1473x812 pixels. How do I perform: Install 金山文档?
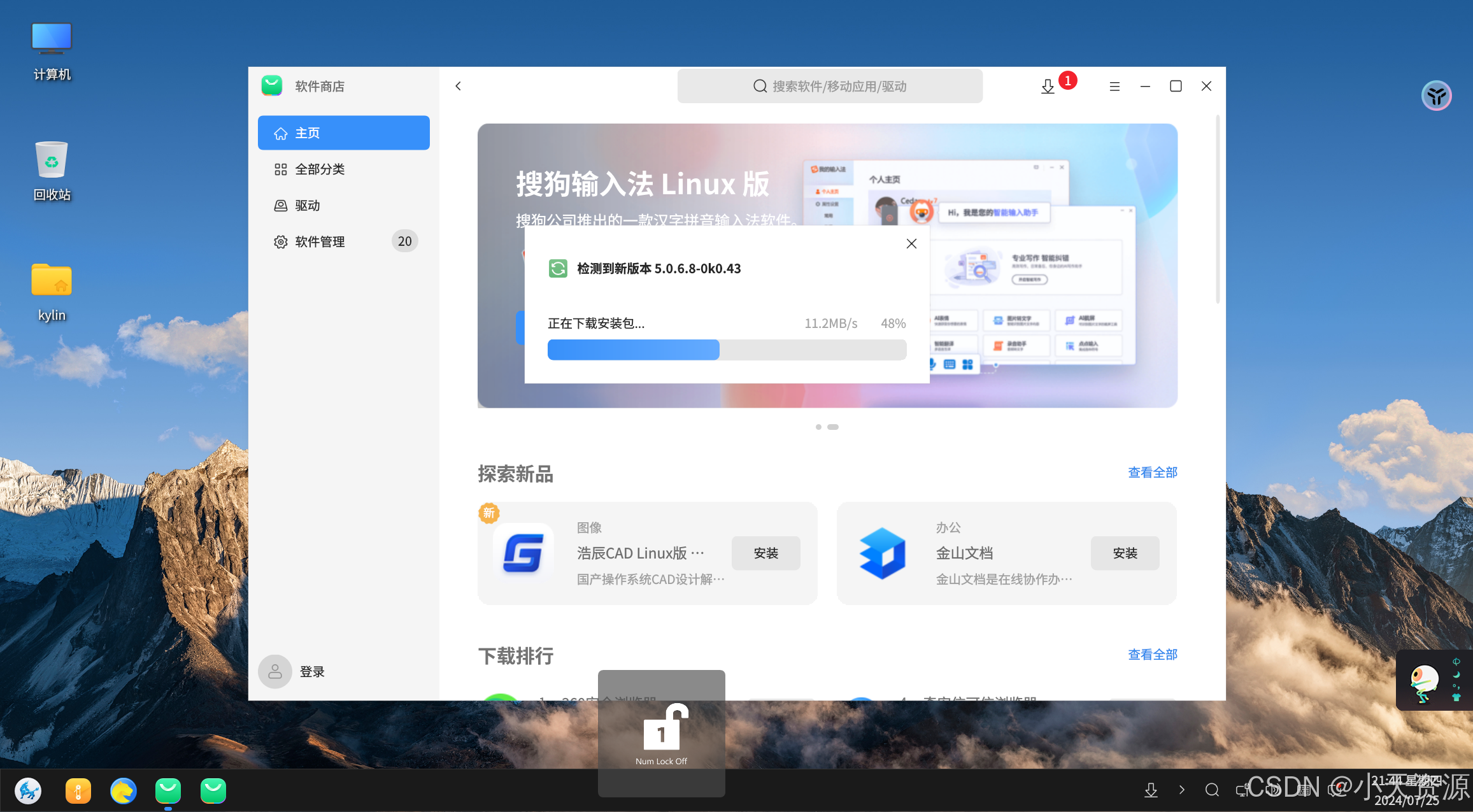click(1125, 553)
